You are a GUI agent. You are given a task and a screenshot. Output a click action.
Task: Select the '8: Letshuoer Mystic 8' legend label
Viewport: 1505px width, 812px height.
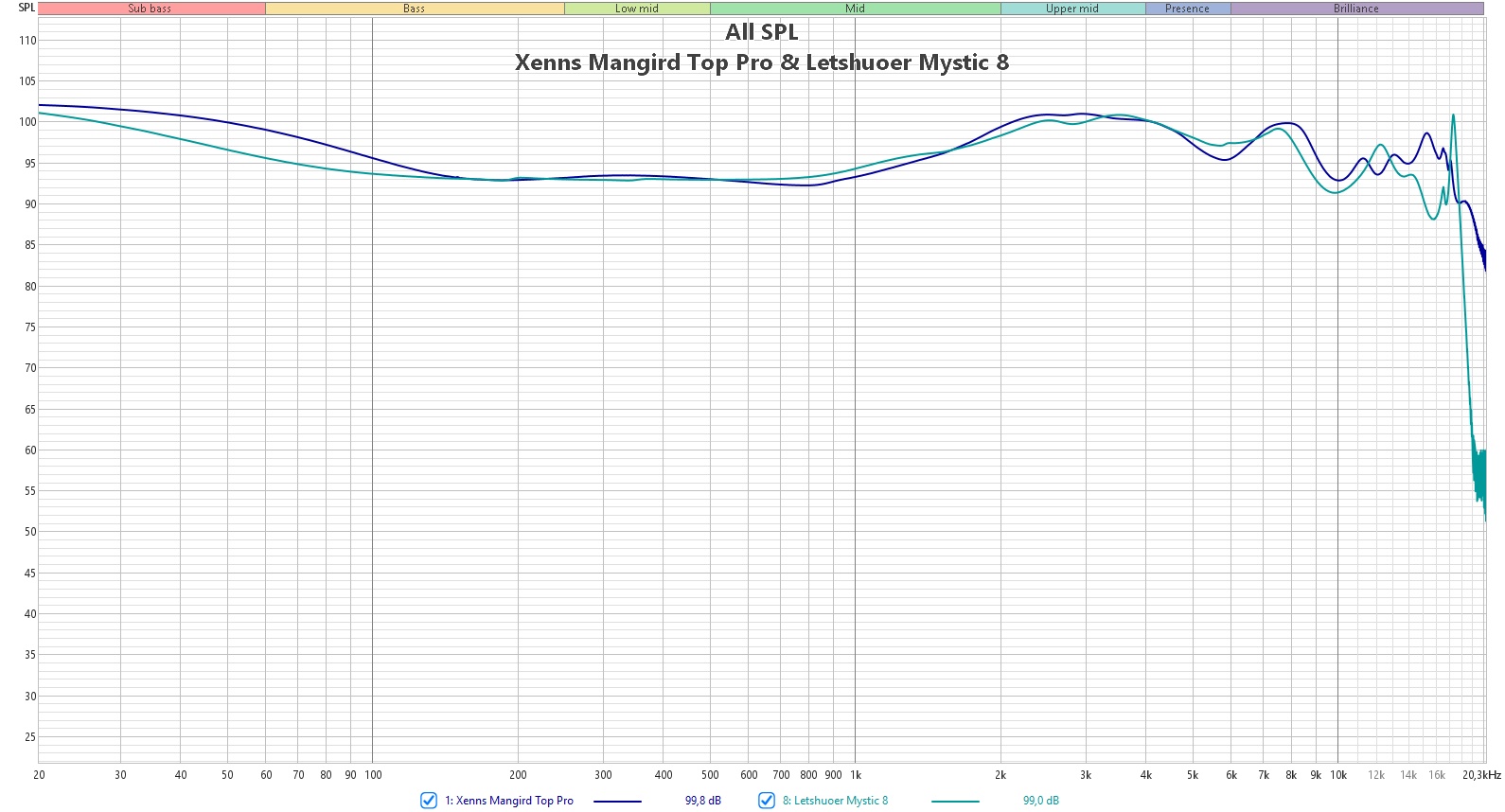(836, 801)
